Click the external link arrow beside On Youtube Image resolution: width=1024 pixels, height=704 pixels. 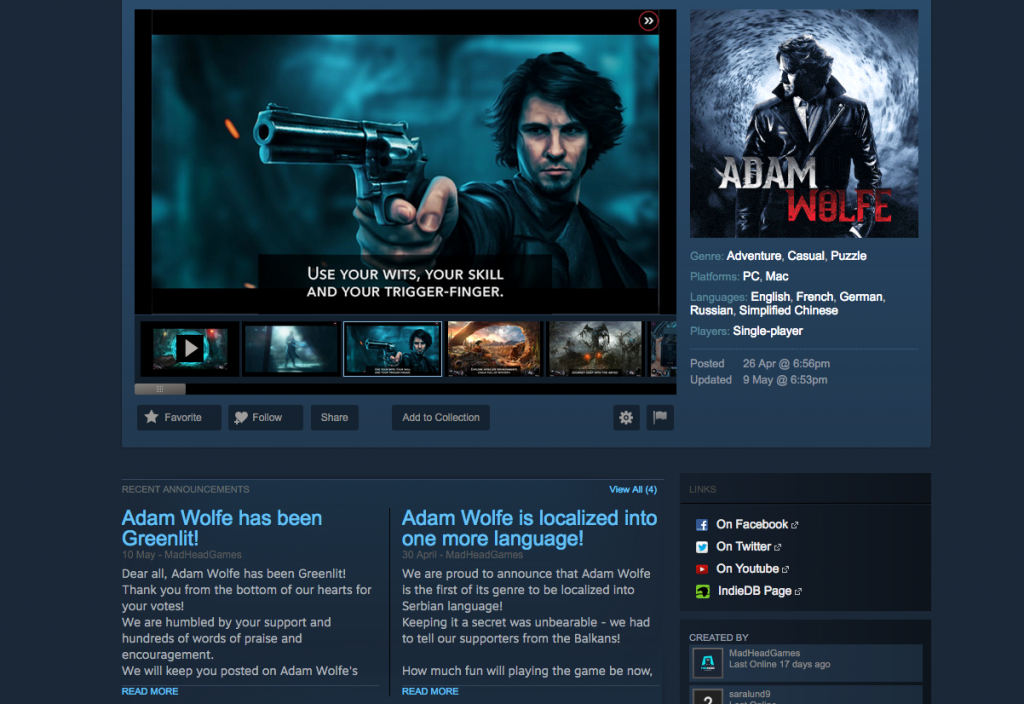(x=786, y=569)
